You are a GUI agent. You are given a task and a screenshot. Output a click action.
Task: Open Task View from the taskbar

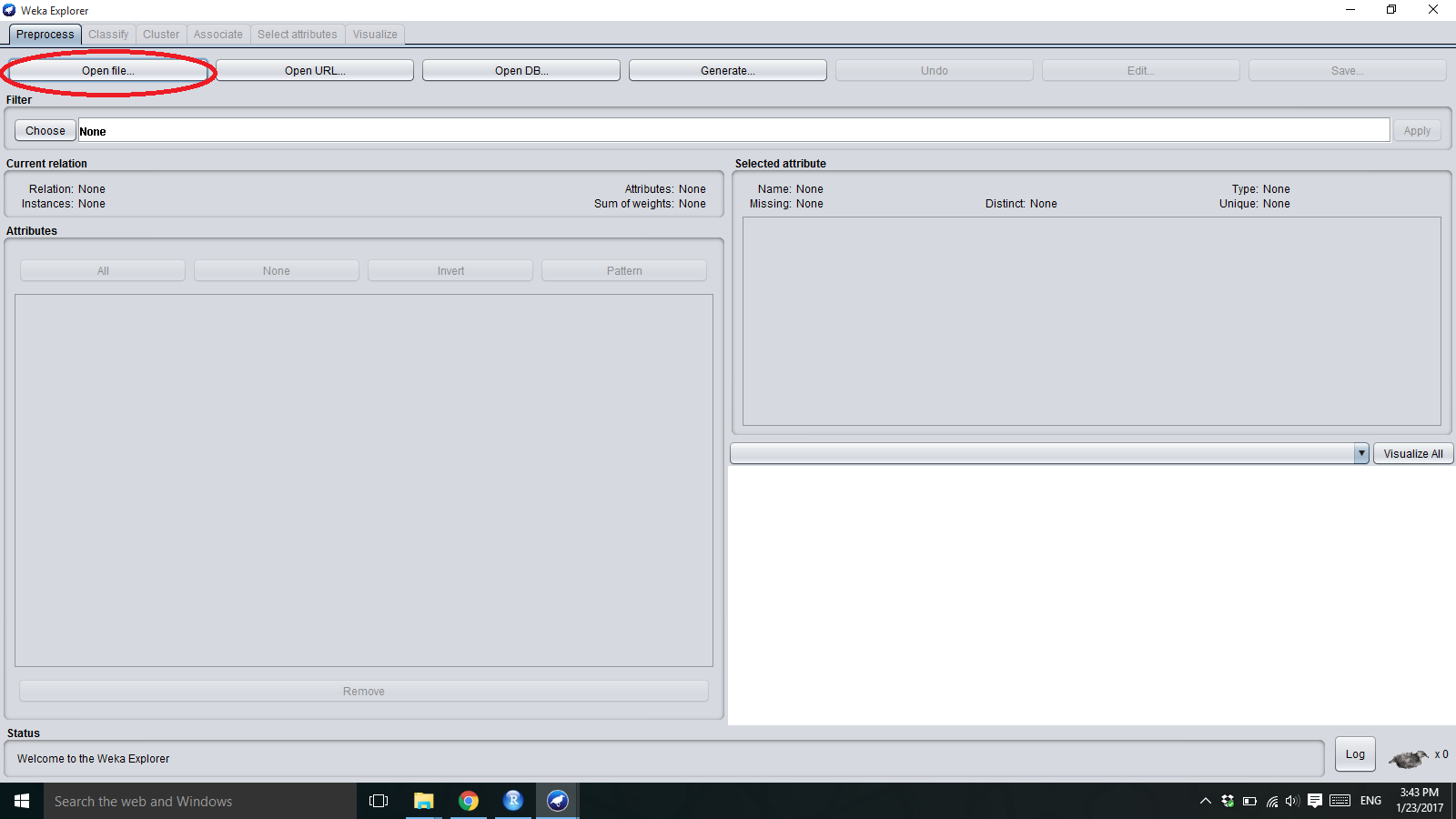point(379,801)
